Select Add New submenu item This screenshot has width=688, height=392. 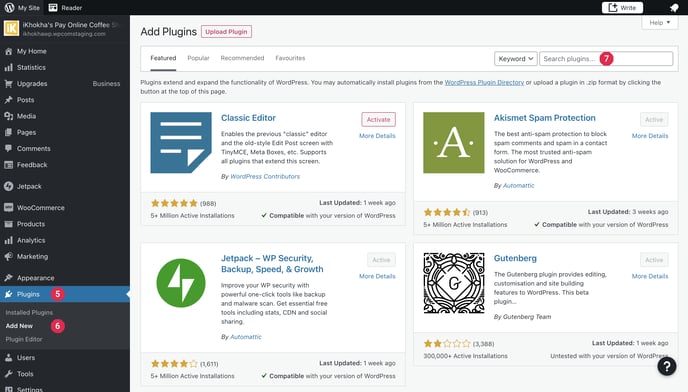19,326
